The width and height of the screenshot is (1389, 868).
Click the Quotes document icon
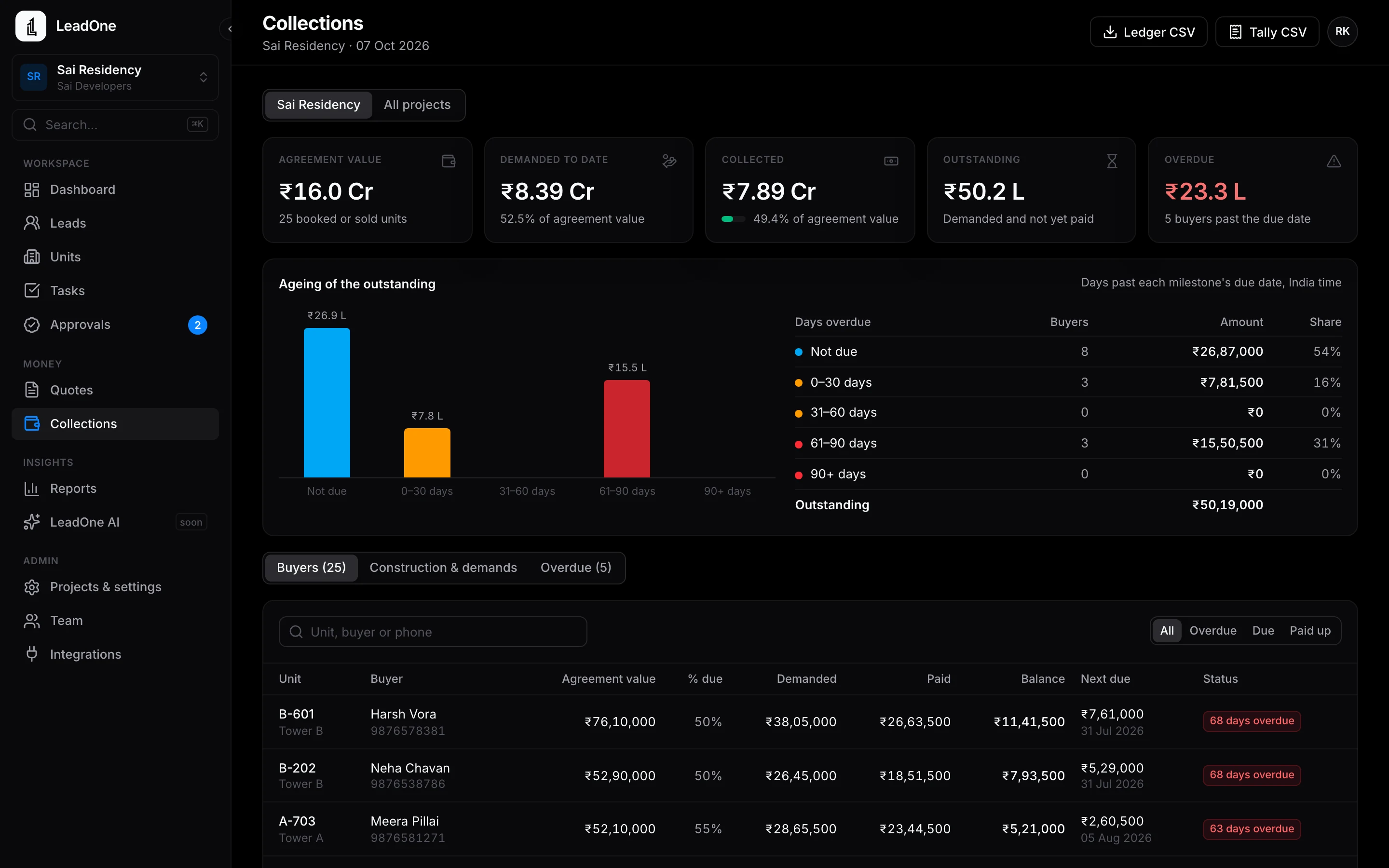click(31, 390)
